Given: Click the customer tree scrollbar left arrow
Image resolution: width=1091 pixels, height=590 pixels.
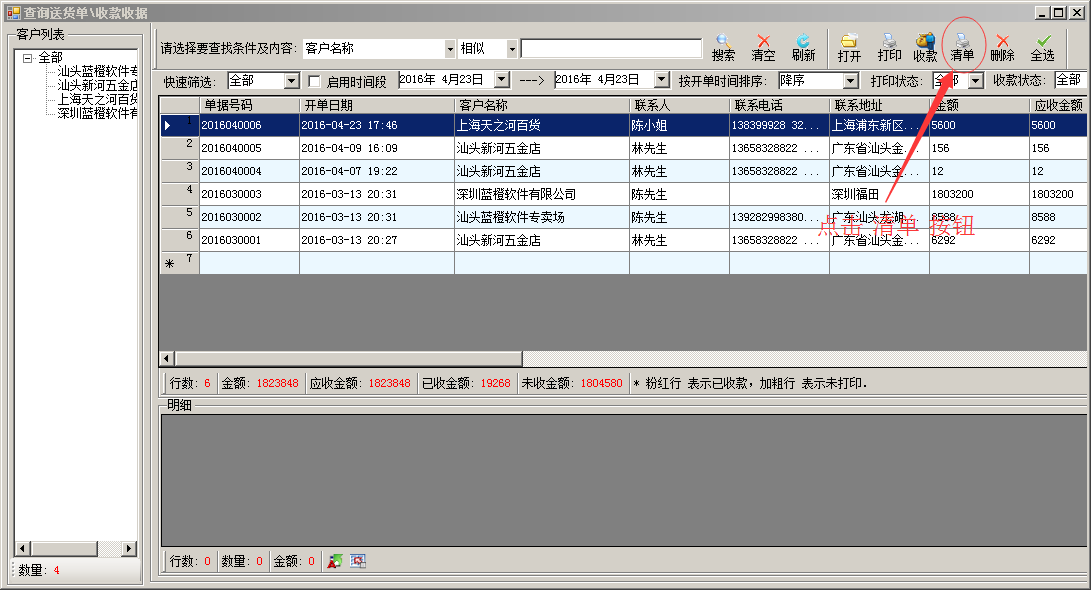Looking at the screenshot, I should (x=23, y=548).
